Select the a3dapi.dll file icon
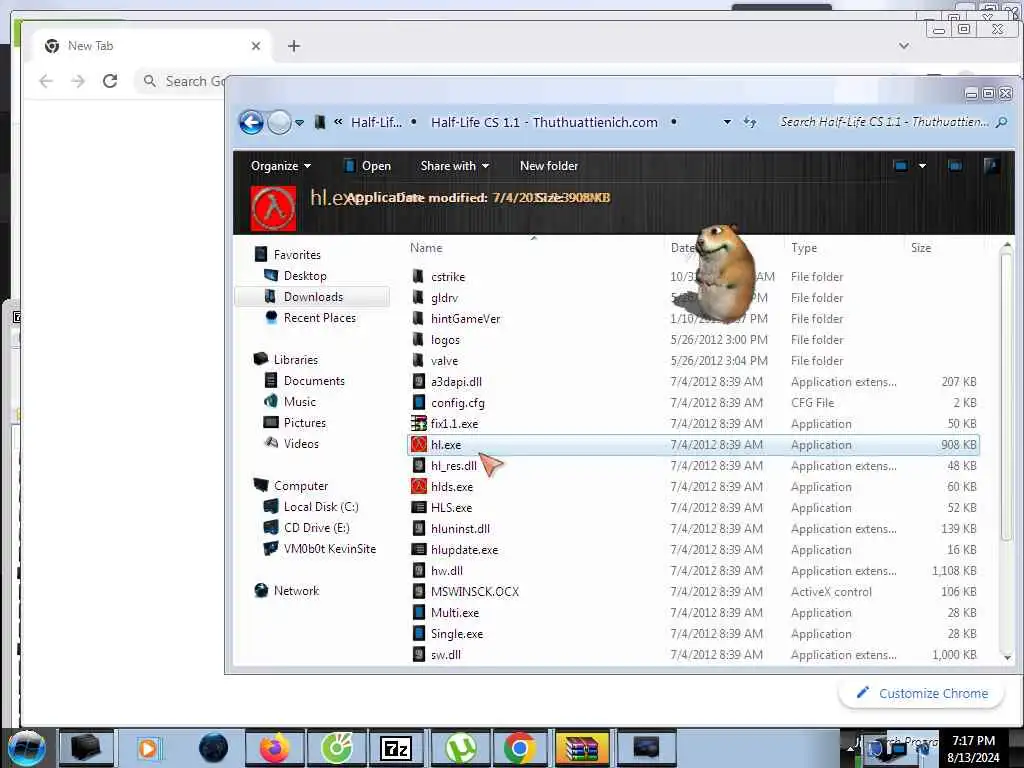This screenshot has width=1024, height=768. click(x=419, y=381)
